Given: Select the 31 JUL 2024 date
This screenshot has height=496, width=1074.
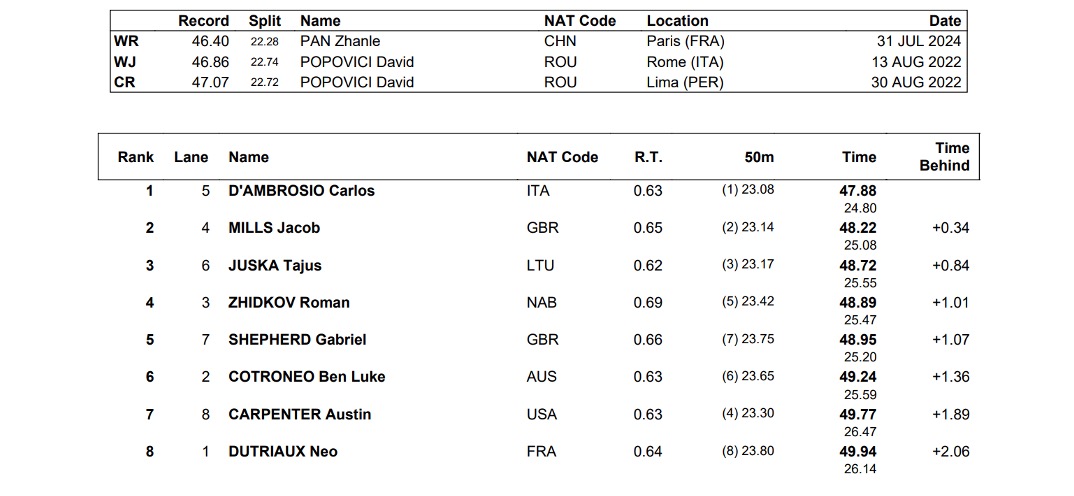Looking at the screenshot, I should pos(916,42).
